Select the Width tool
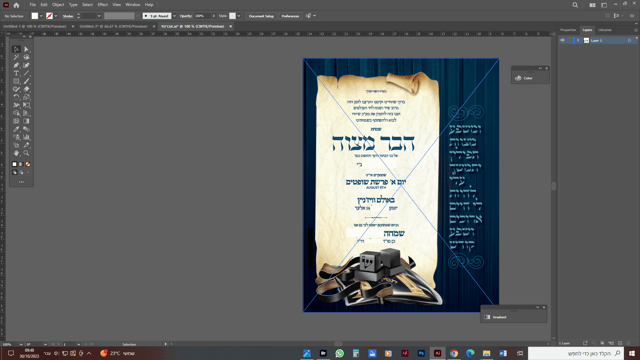 pyautogui.click(x=16, y=105)
